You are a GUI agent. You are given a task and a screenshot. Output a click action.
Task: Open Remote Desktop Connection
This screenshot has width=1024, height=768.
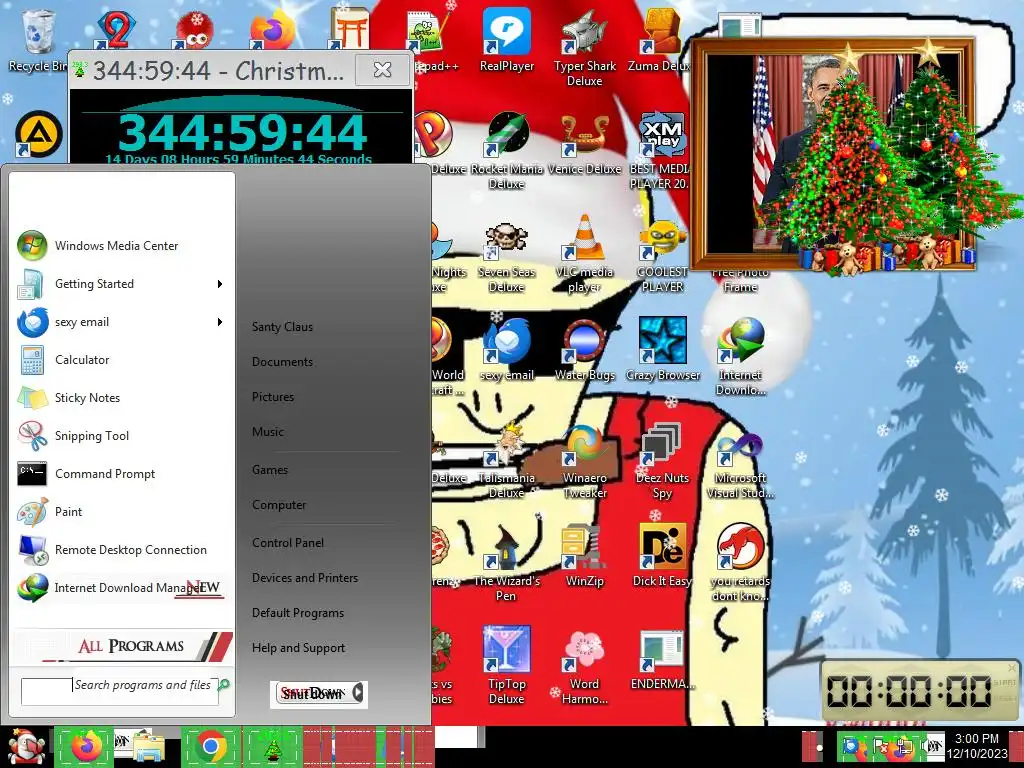[121, 550]
